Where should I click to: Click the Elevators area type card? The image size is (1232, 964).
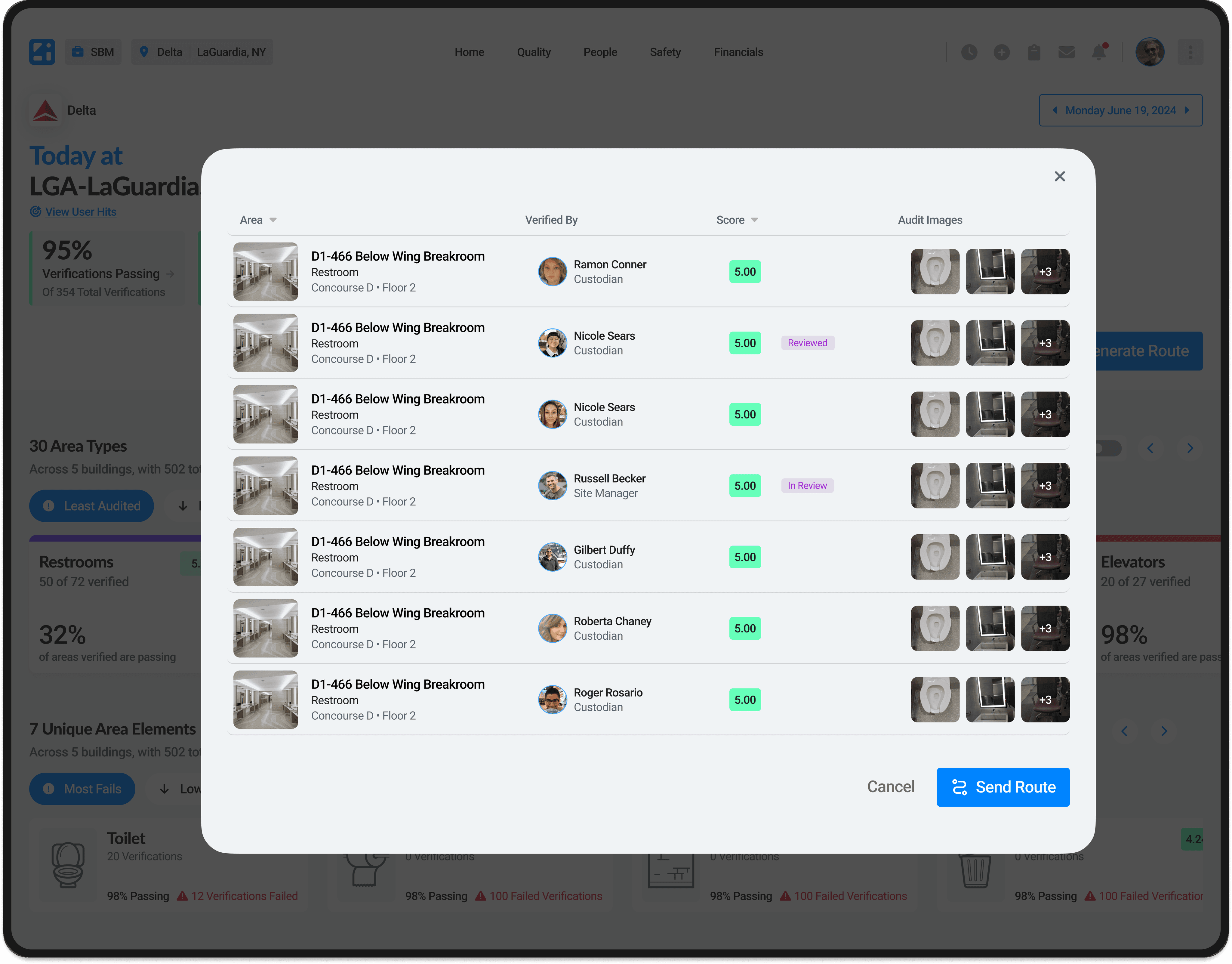[x=1158, y=604]
